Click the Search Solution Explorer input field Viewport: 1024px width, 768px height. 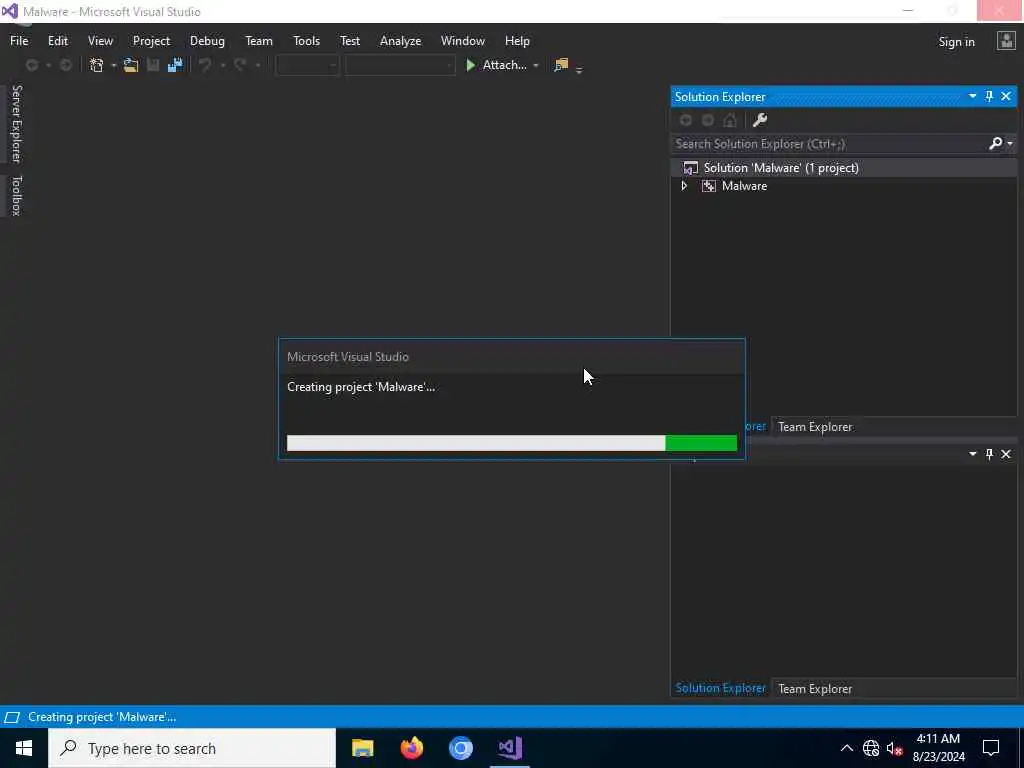(829, 144)
